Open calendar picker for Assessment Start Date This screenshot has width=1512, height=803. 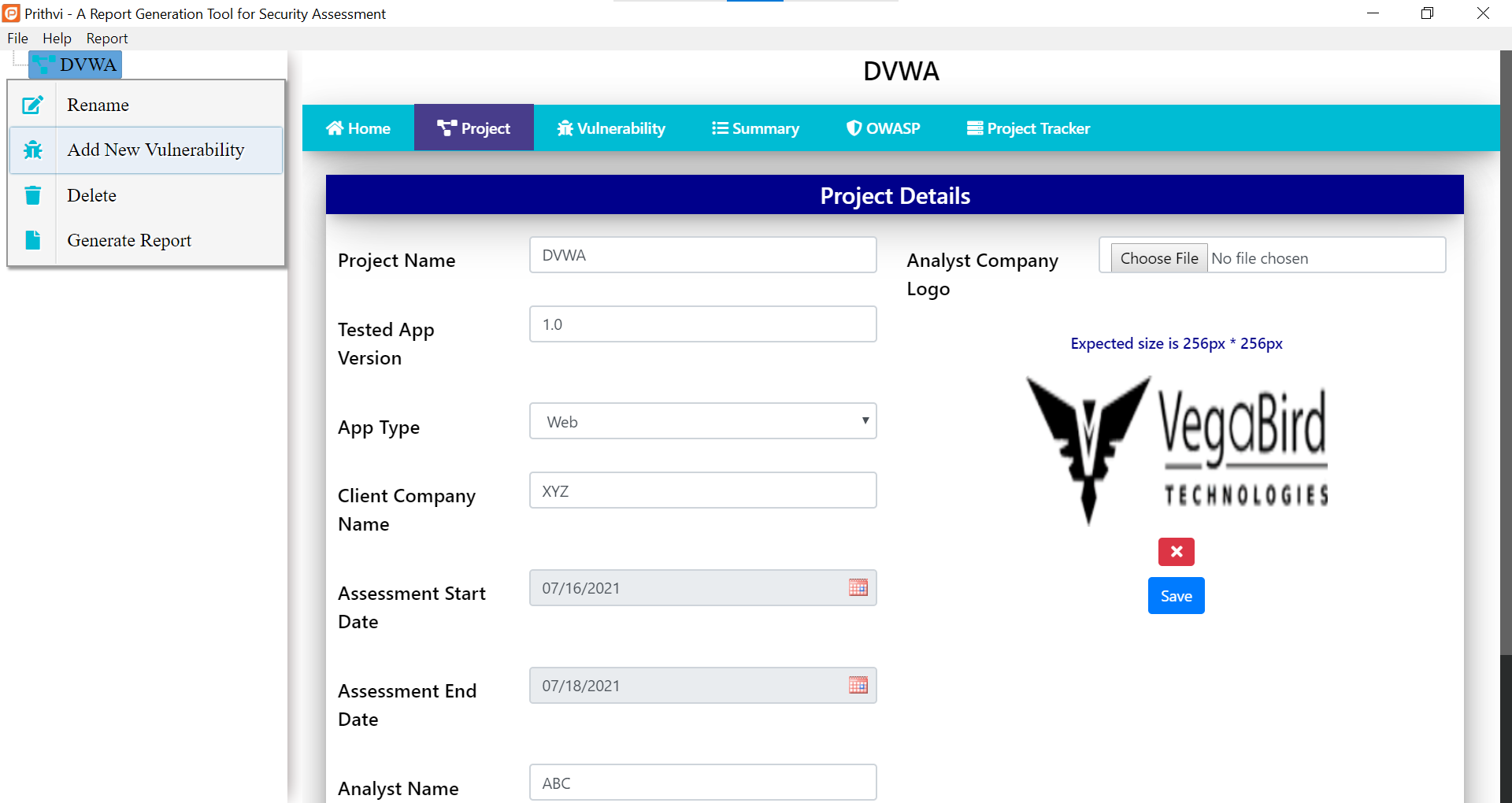[858, 587]
